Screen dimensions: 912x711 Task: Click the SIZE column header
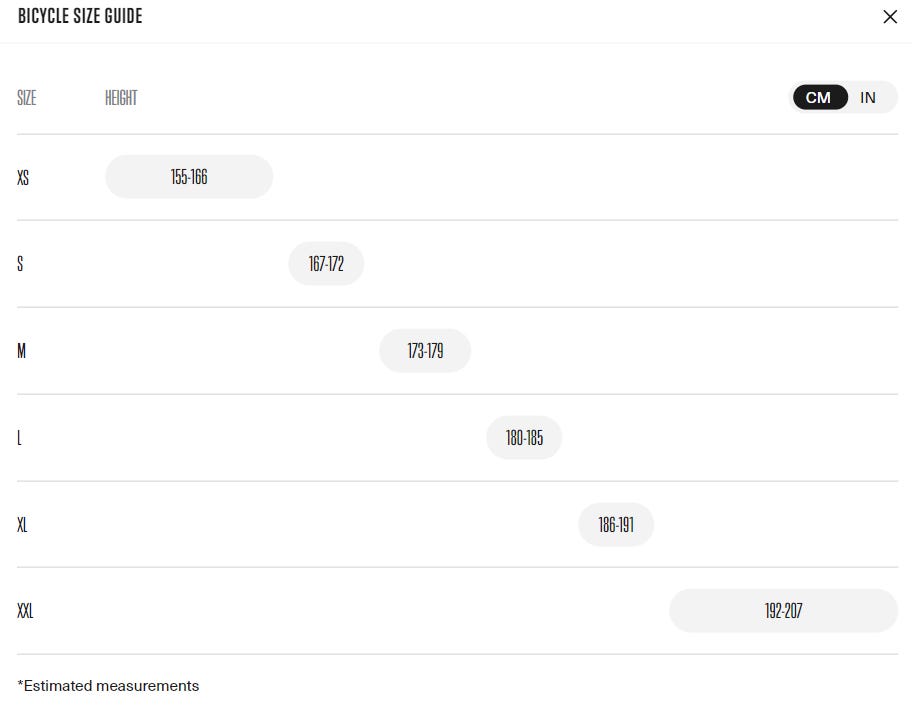[x=27, y=98]
